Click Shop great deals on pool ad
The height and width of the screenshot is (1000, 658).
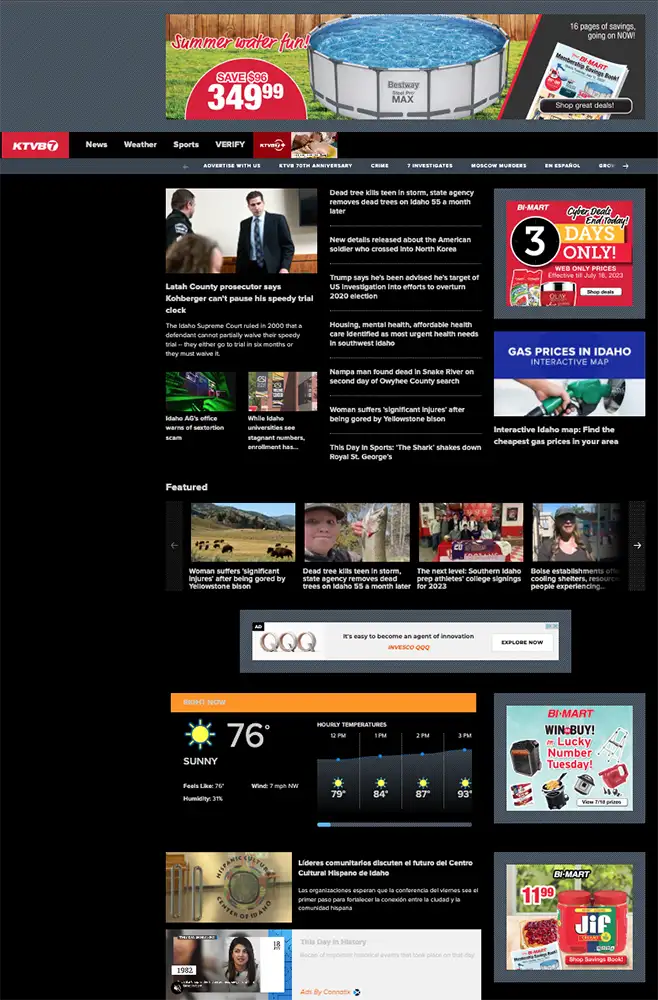[585, 105]
